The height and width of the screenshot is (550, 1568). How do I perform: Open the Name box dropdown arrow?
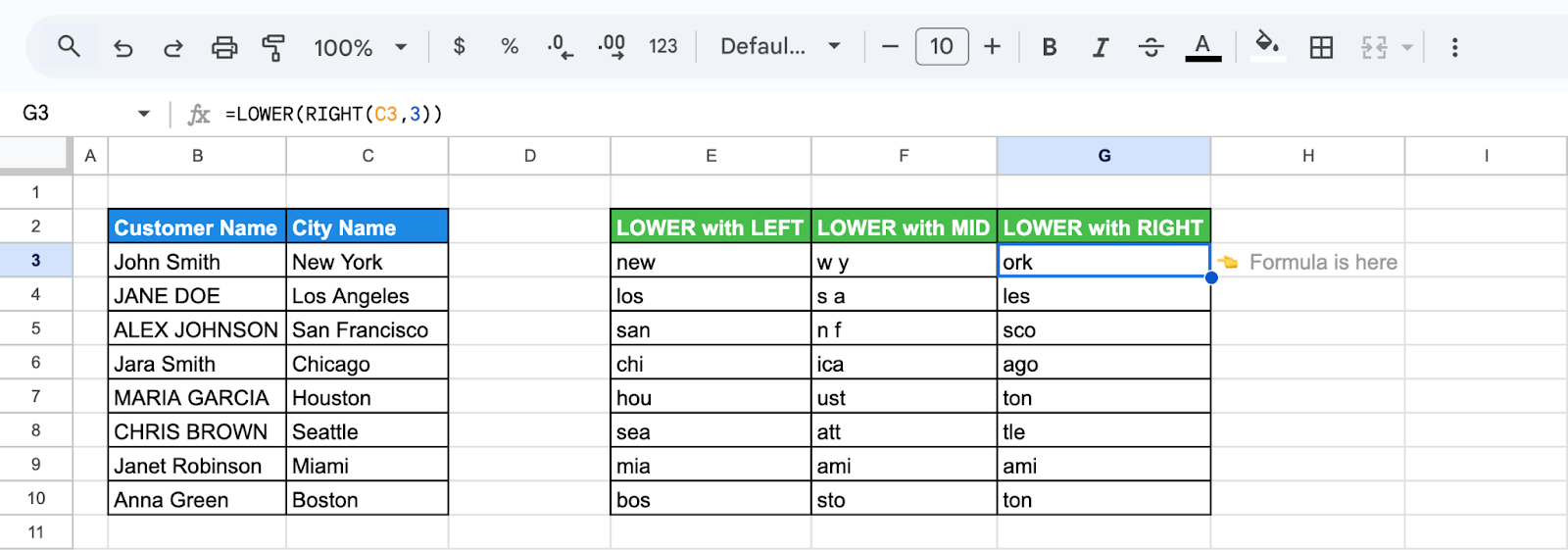coord(144,114)
